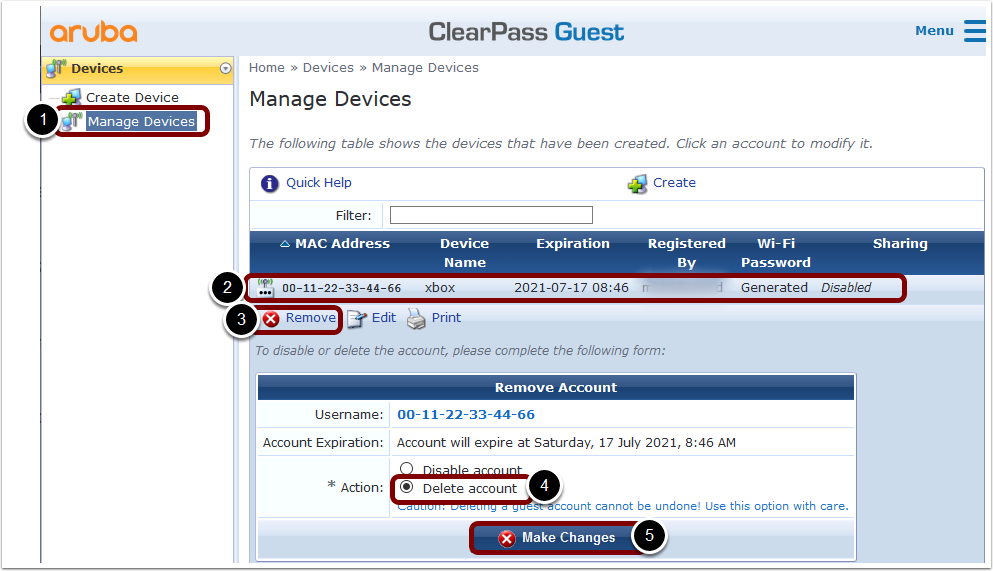
Task: Collapse the Devices sidebar section
Action: coord(225,68)
